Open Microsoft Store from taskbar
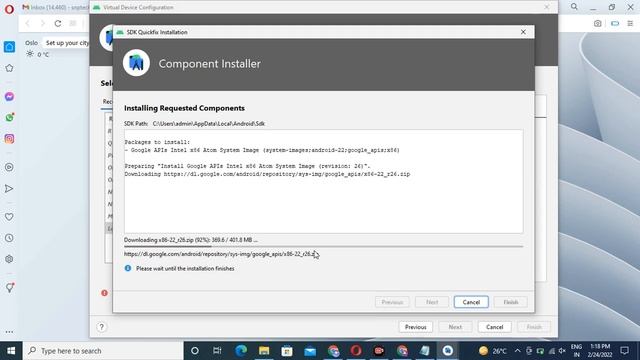This screenshot has width=640, height=360. point(287,351)
